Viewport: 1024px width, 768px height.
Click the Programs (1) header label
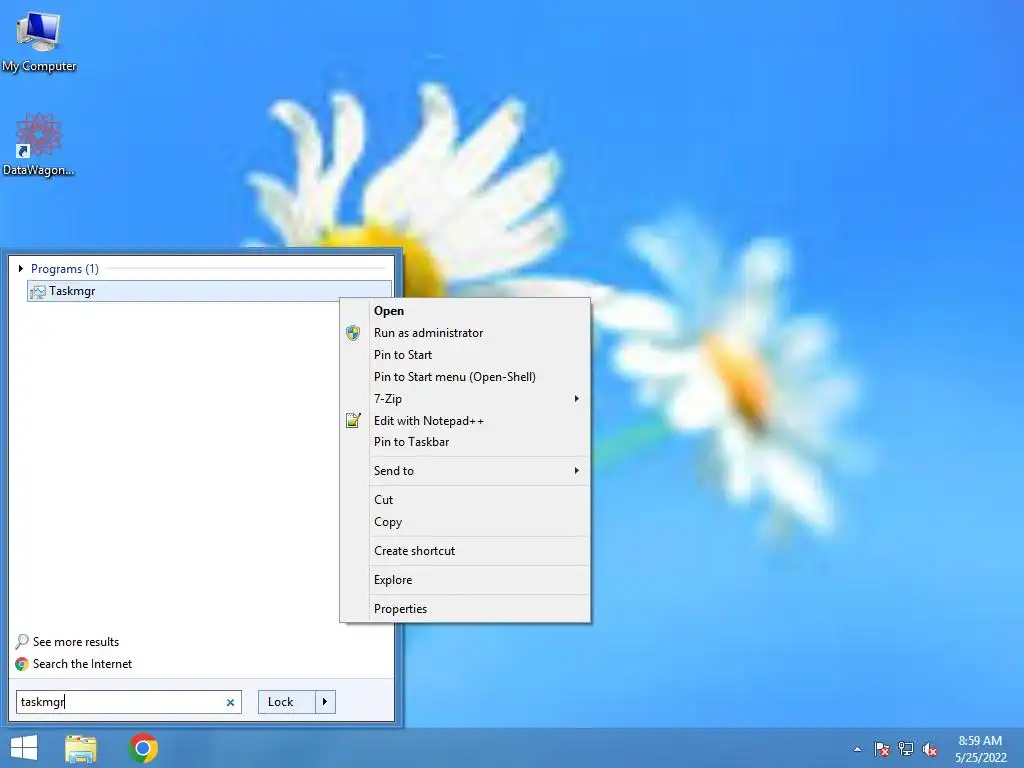click(65, 269)
